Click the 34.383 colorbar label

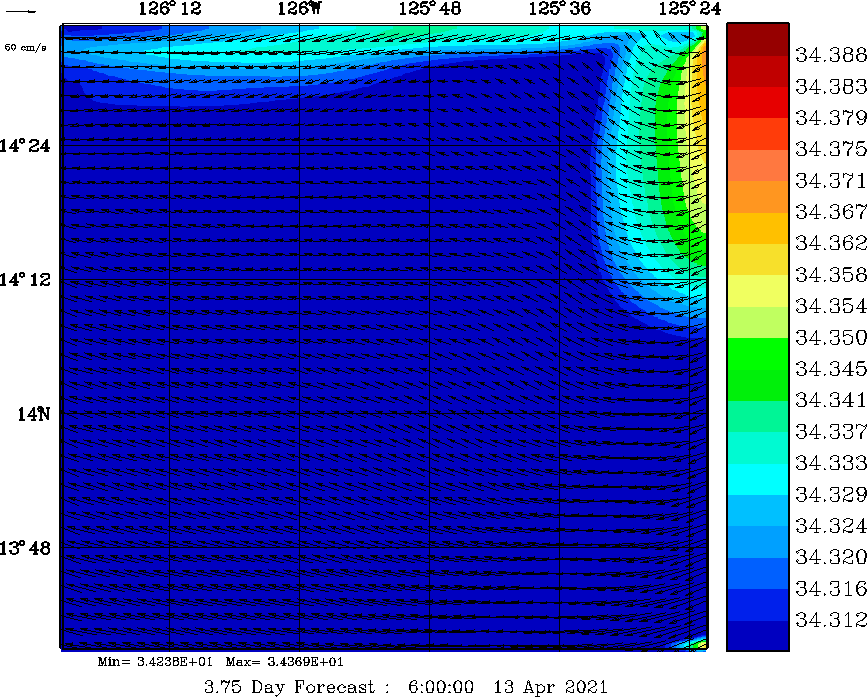[831, 86]
